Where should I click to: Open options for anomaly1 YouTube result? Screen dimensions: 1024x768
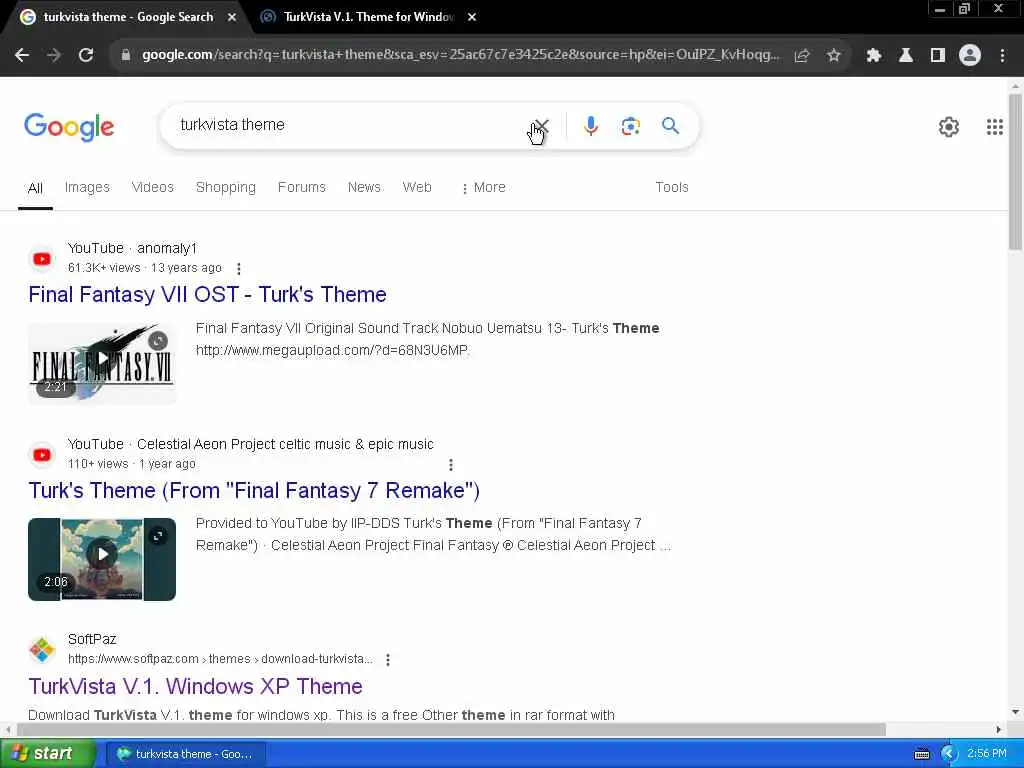click(x=239, y=268)
